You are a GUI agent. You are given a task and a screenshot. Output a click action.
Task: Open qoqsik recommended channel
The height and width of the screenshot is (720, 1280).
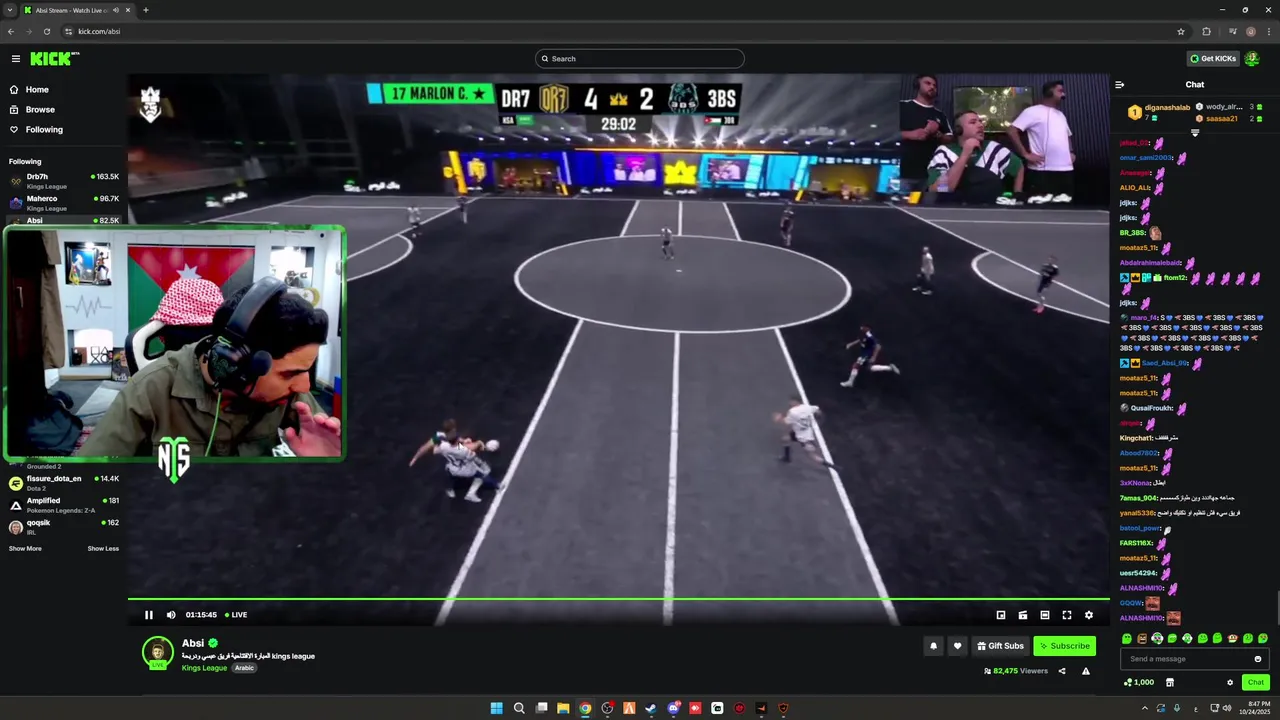[64, 526]
